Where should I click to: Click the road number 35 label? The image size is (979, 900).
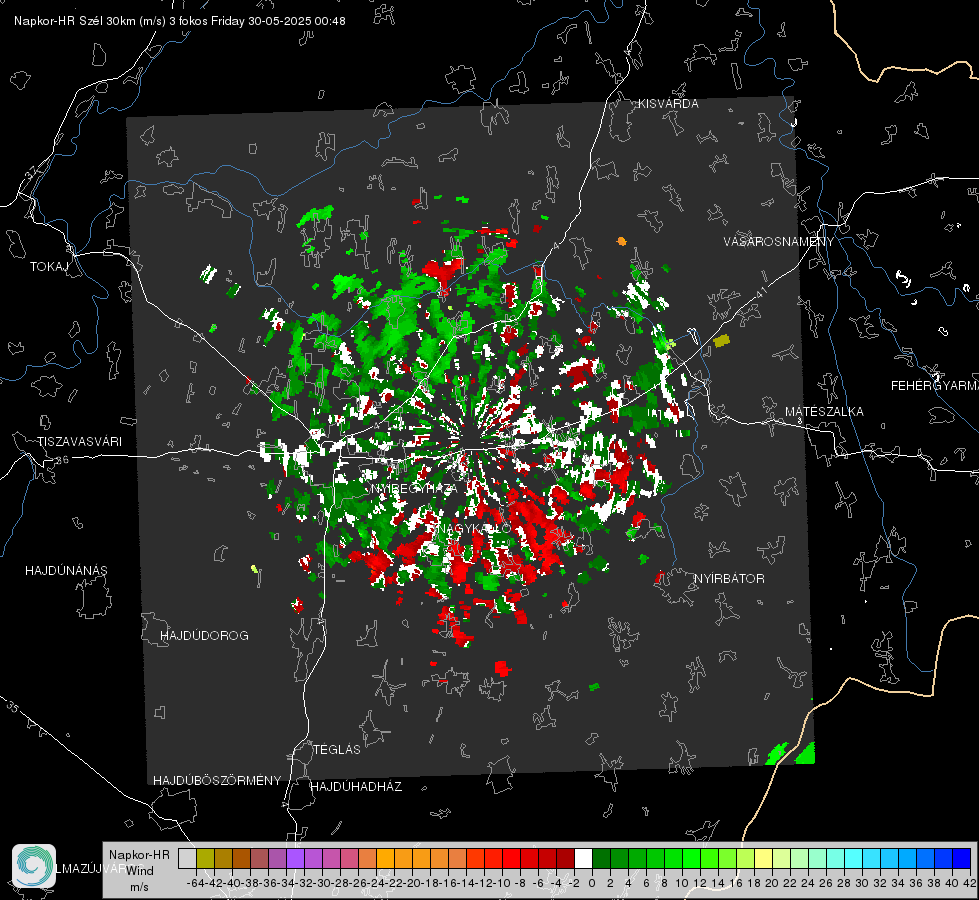[x=13, y=707]
